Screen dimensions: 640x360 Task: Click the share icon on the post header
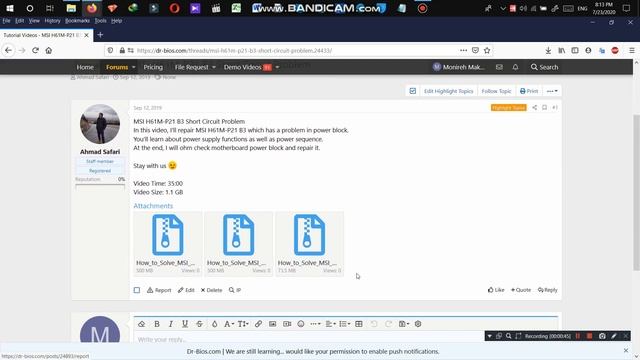coord(534,107)
